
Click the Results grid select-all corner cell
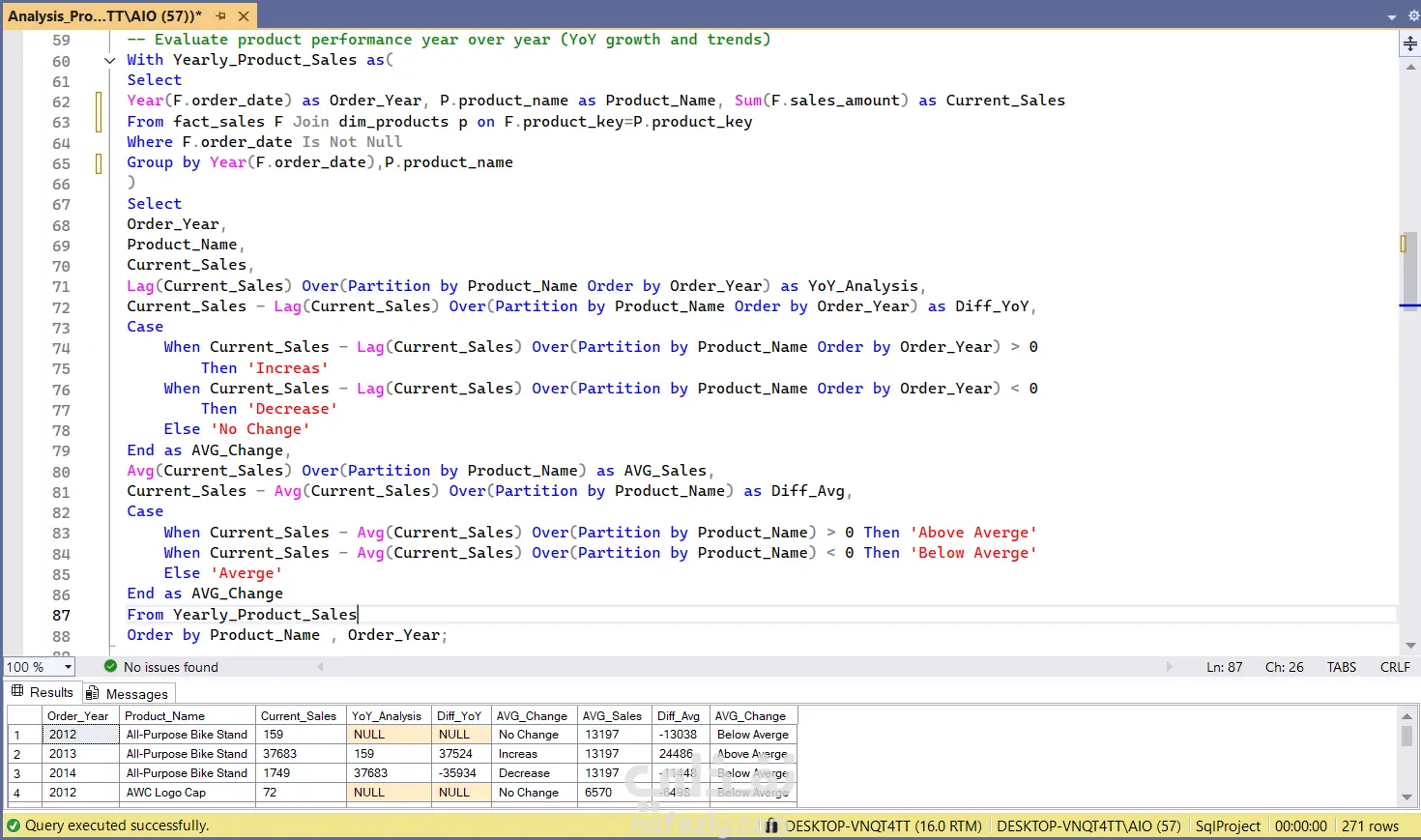(x=25, y=715)
